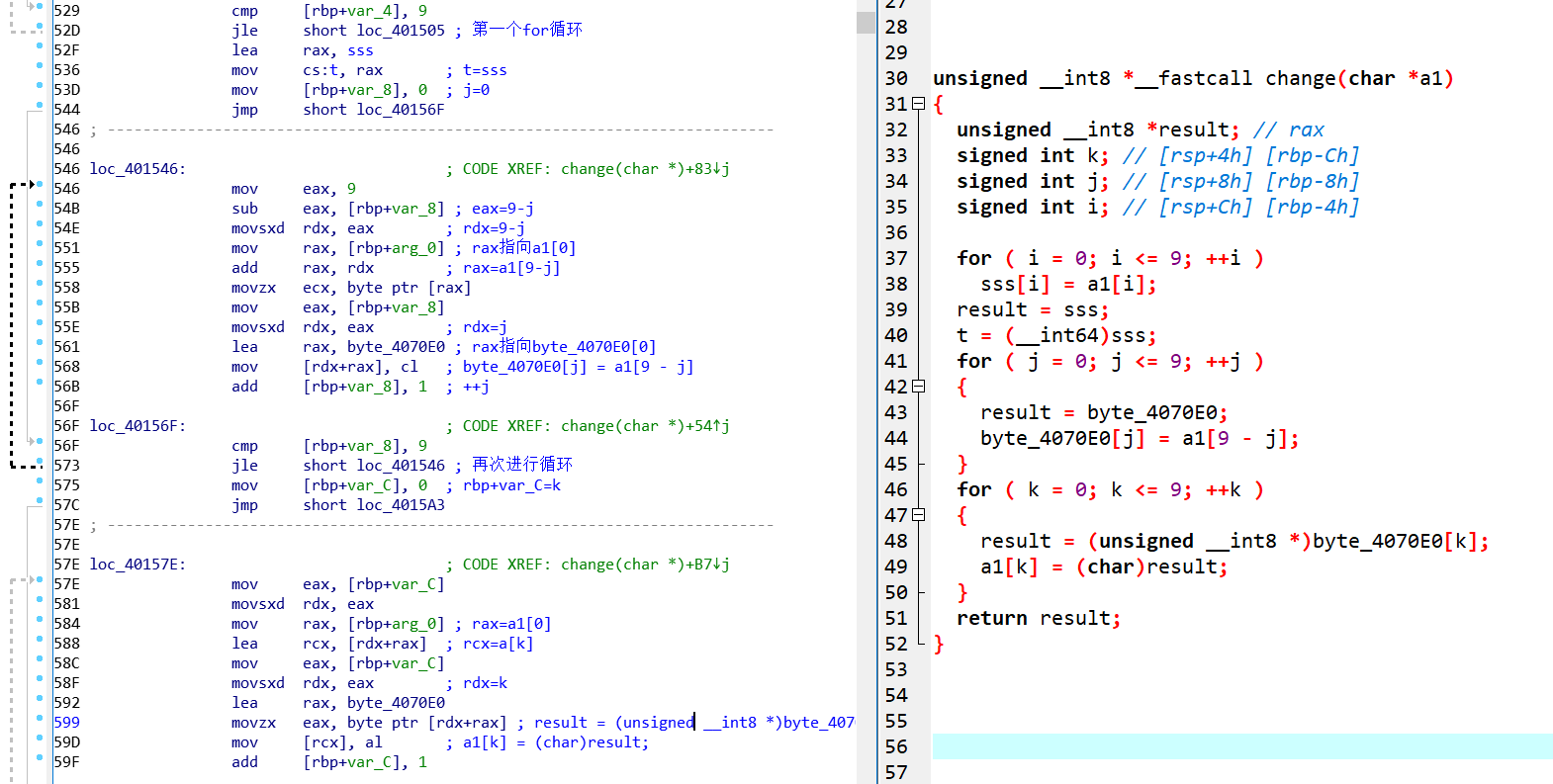Collapse the k for-loop block at line 47
The image size is (1553, 784).
(918, 515)
